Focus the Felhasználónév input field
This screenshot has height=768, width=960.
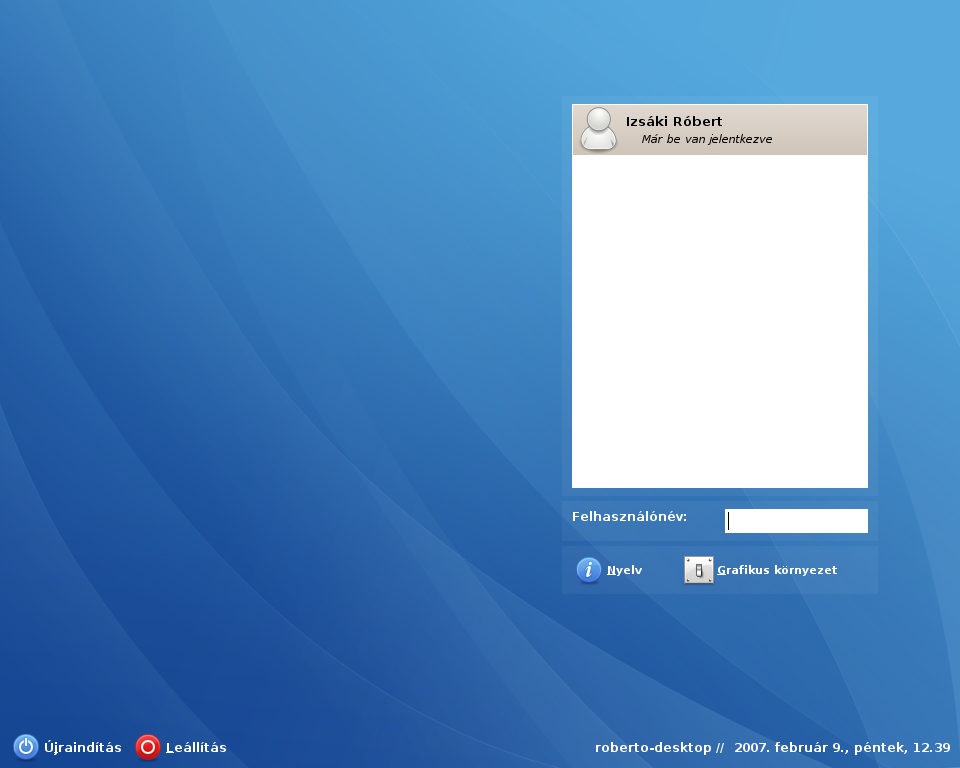coord(796,521)
